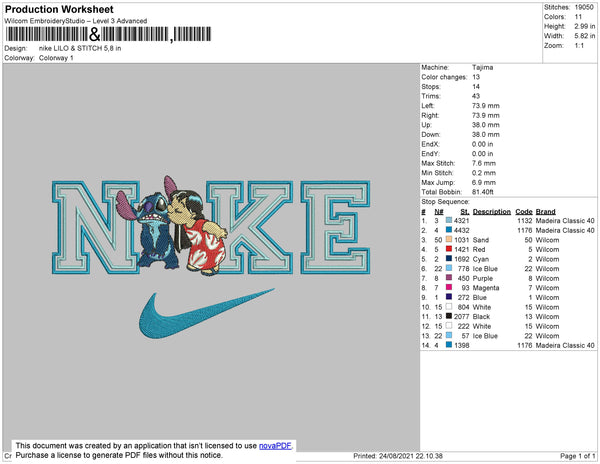Click the swatch next to 222 White
Image resolution: width=600 pixels, height=464 pixels.
pos(449,326)
